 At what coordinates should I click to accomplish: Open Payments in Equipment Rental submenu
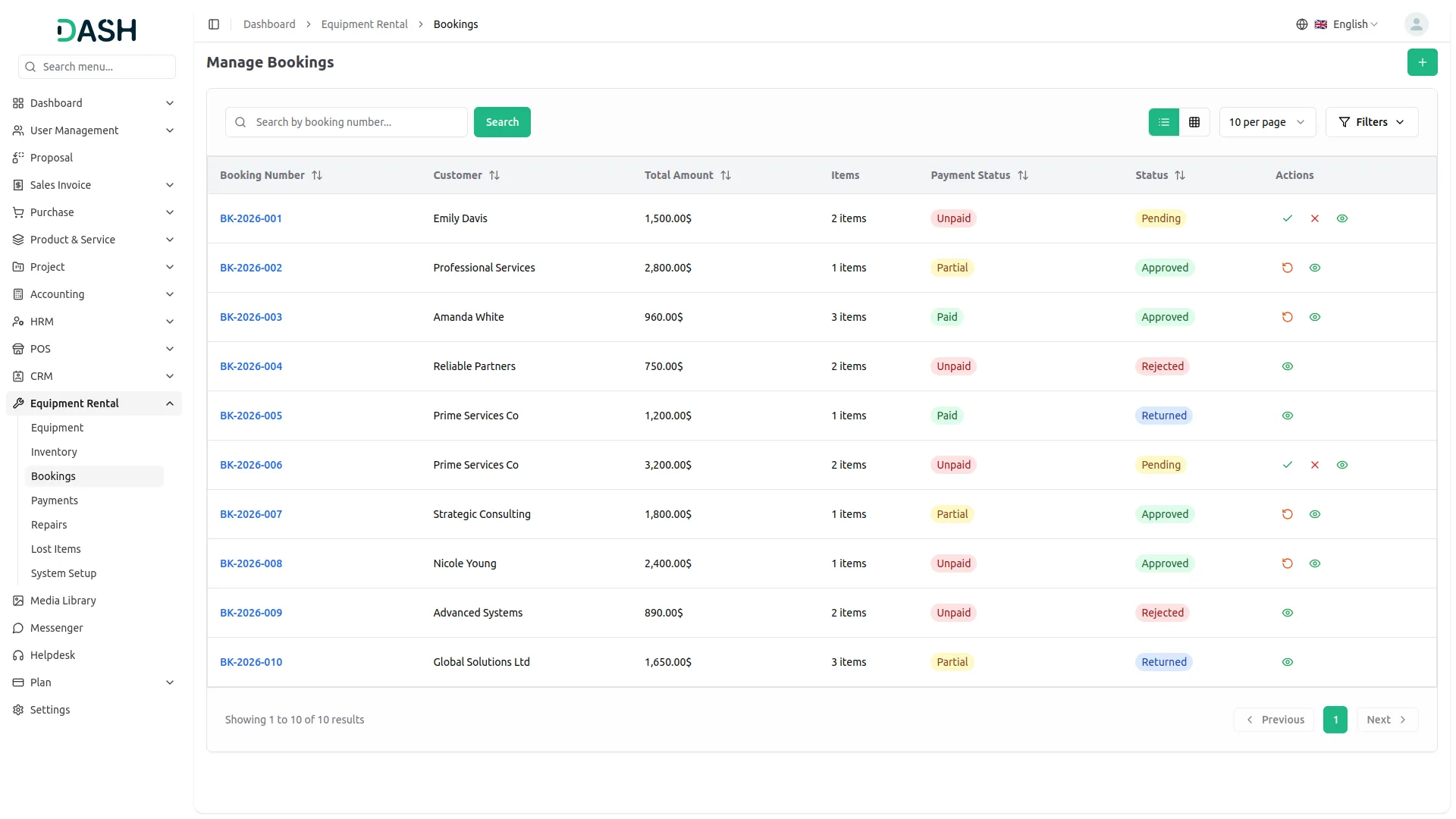click(55, 500)
